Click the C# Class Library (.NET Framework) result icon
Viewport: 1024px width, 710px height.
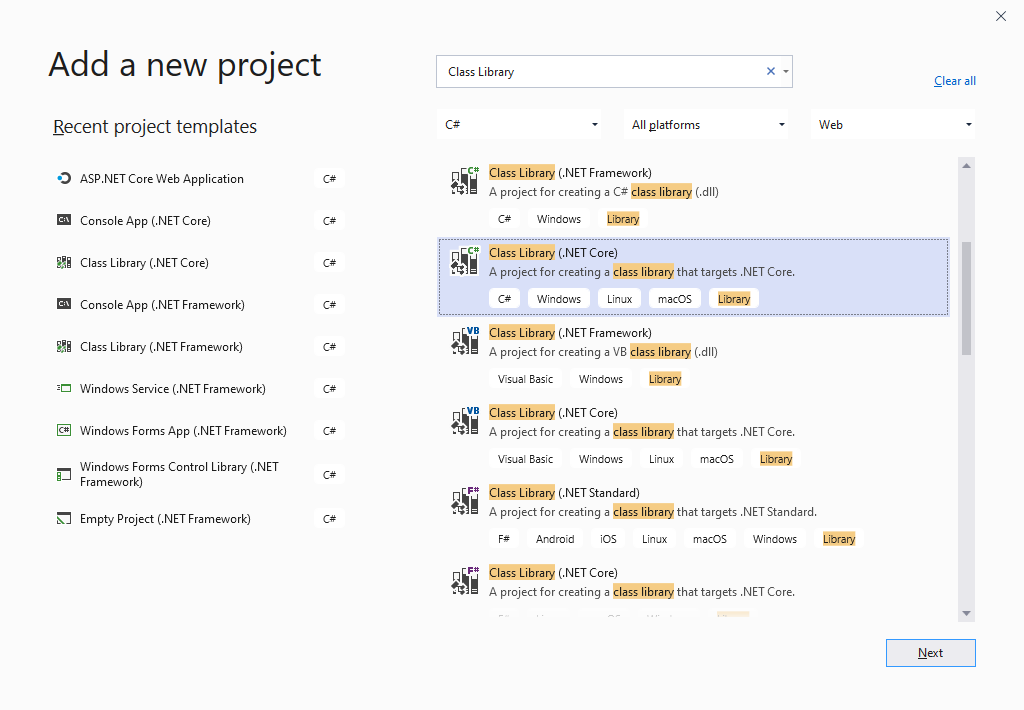pyautogui.click(x=465, y=181)
